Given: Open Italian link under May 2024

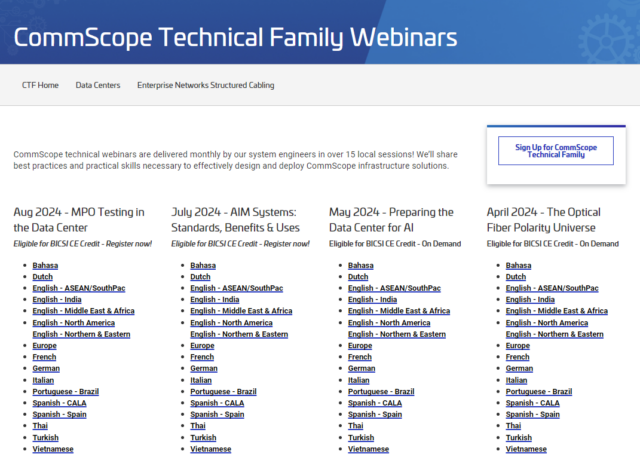Looking at the screenshot, I should (x=358, y=380).
